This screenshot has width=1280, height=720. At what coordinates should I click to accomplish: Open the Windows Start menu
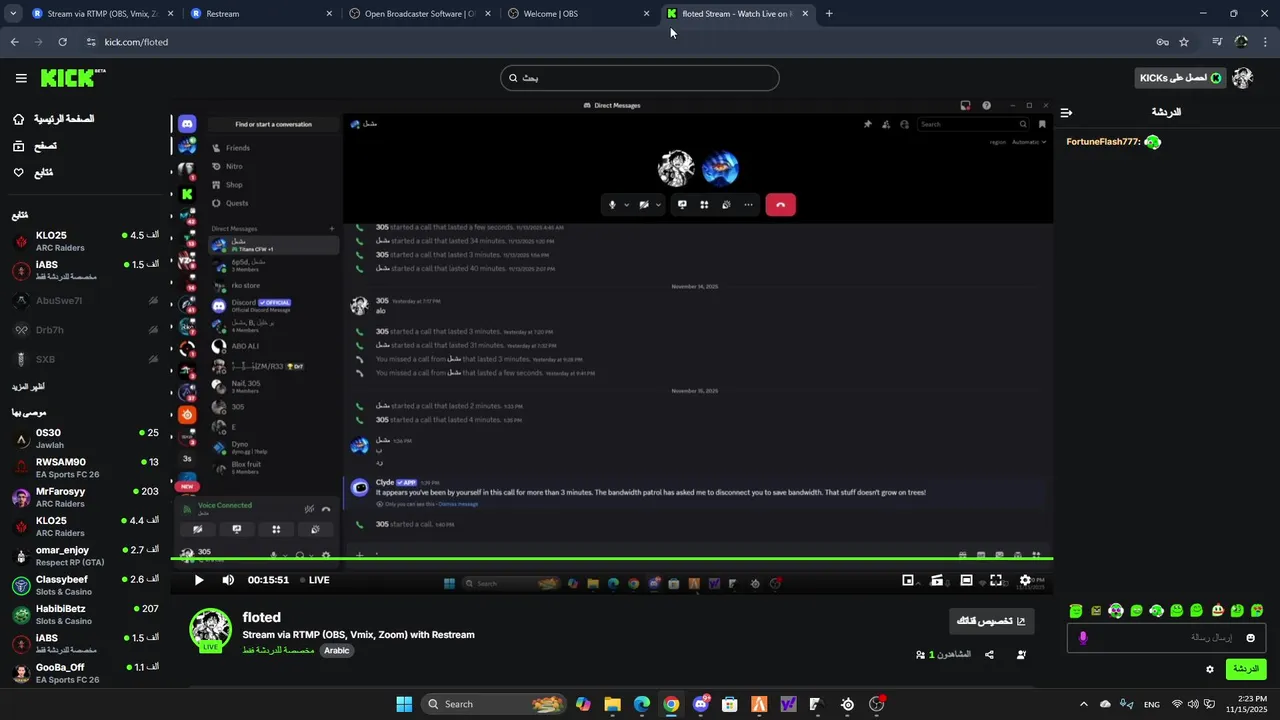[x=404, y=704]
